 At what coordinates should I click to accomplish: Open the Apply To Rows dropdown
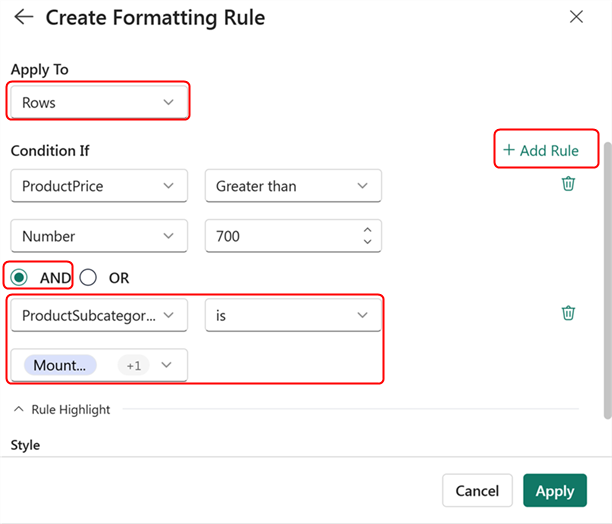click(x=99, y=102)
